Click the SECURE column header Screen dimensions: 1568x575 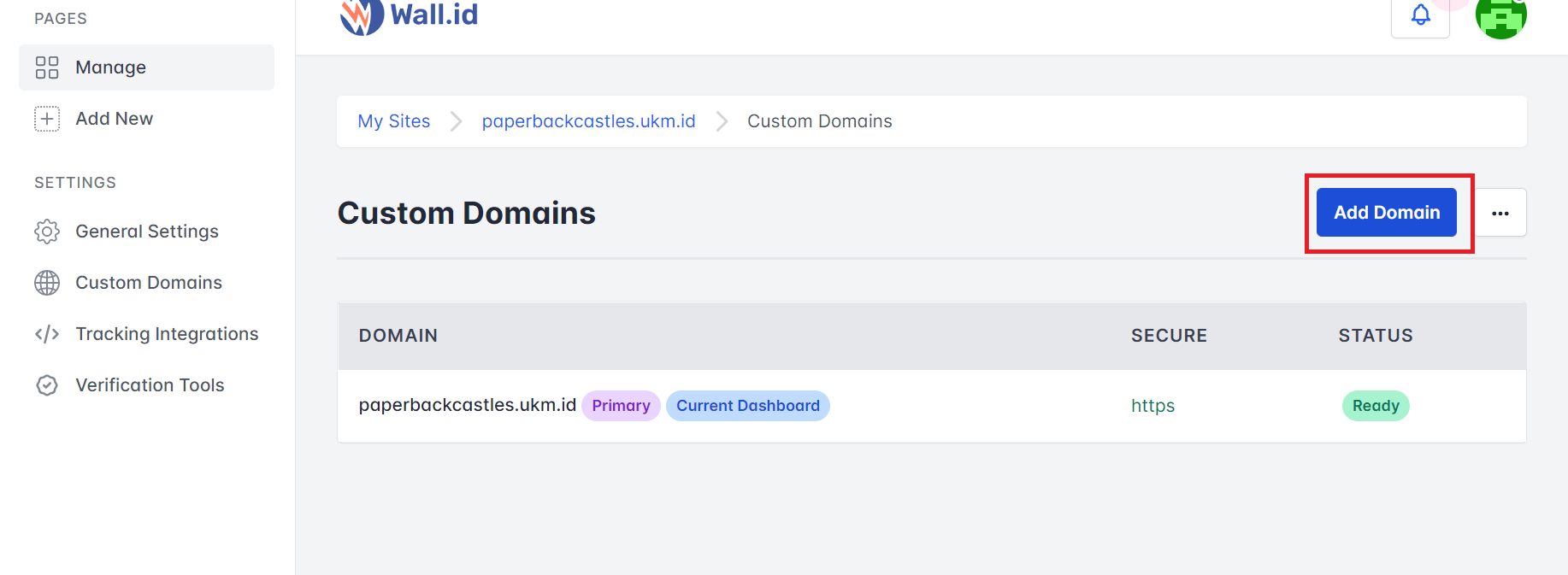click(1170, 336)
